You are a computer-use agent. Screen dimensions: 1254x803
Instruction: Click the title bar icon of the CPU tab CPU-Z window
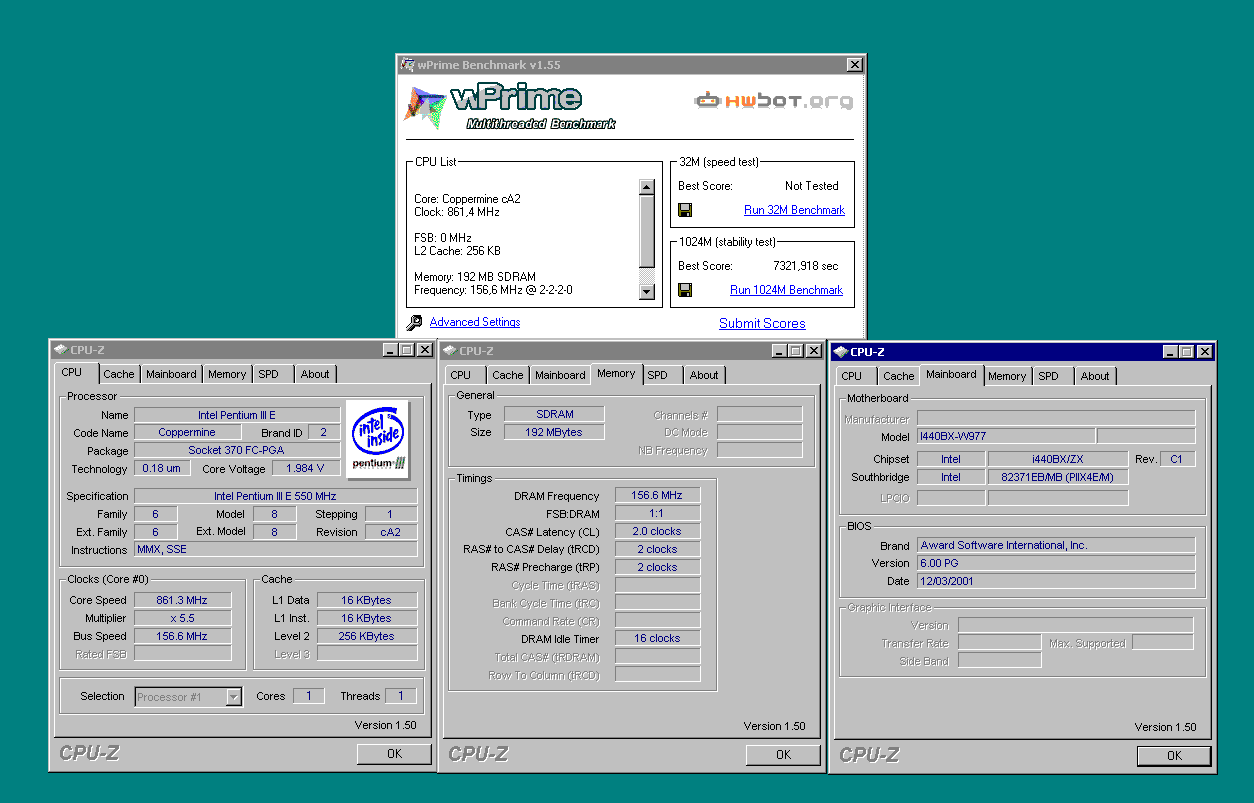point(61,350)
